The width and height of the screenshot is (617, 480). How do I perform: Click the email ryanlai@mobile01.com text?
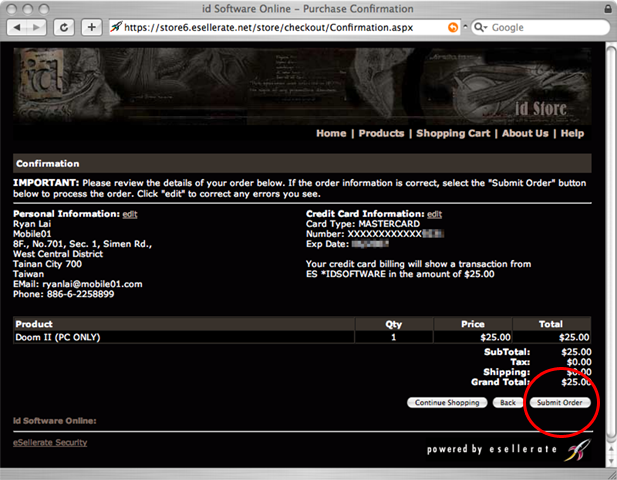click(x=92, y=284)
